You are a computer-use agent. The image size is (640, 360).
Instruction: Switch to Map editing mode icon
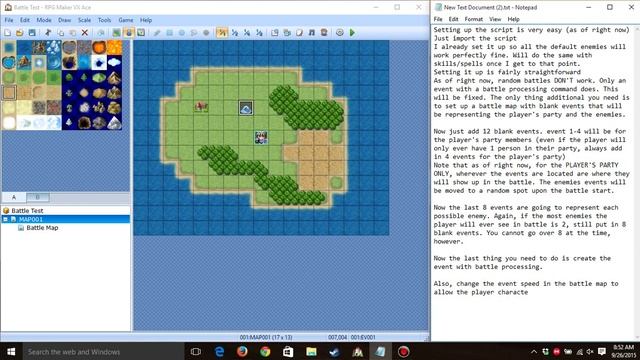[x=117, y=33]
